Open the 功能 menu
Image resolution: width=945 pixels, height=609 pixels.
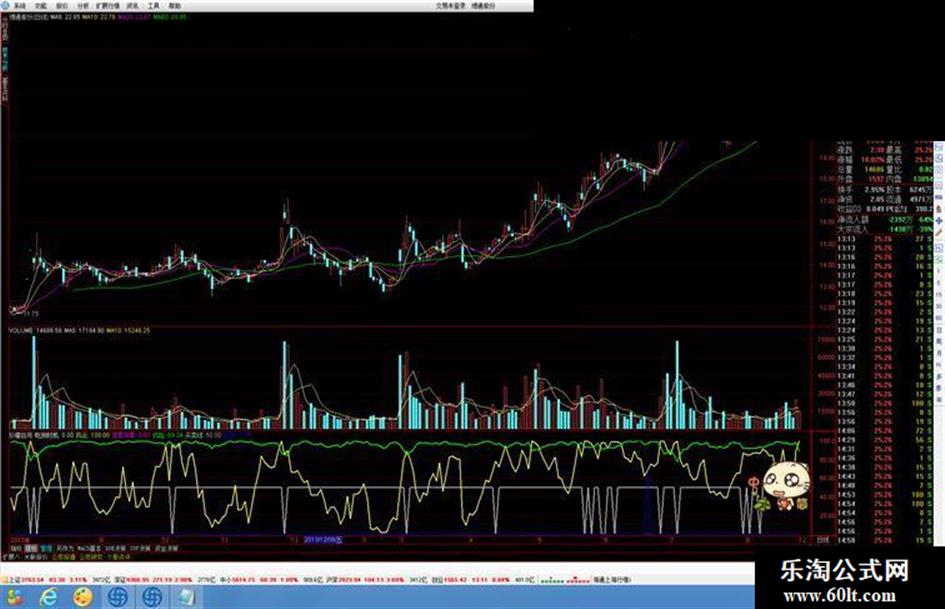40,6
